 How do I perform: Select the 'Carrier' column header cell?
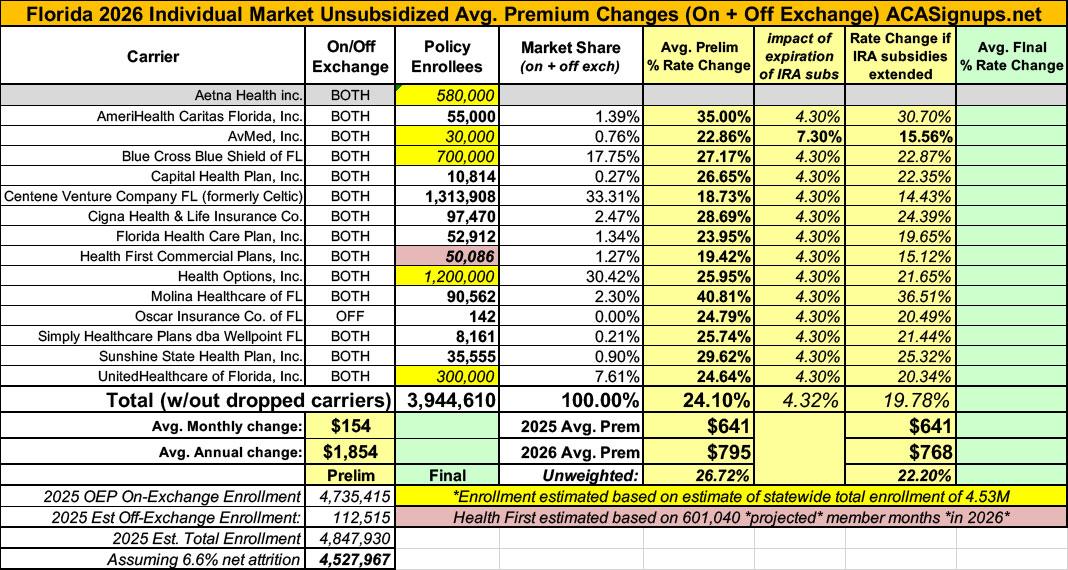pos(152,56)
